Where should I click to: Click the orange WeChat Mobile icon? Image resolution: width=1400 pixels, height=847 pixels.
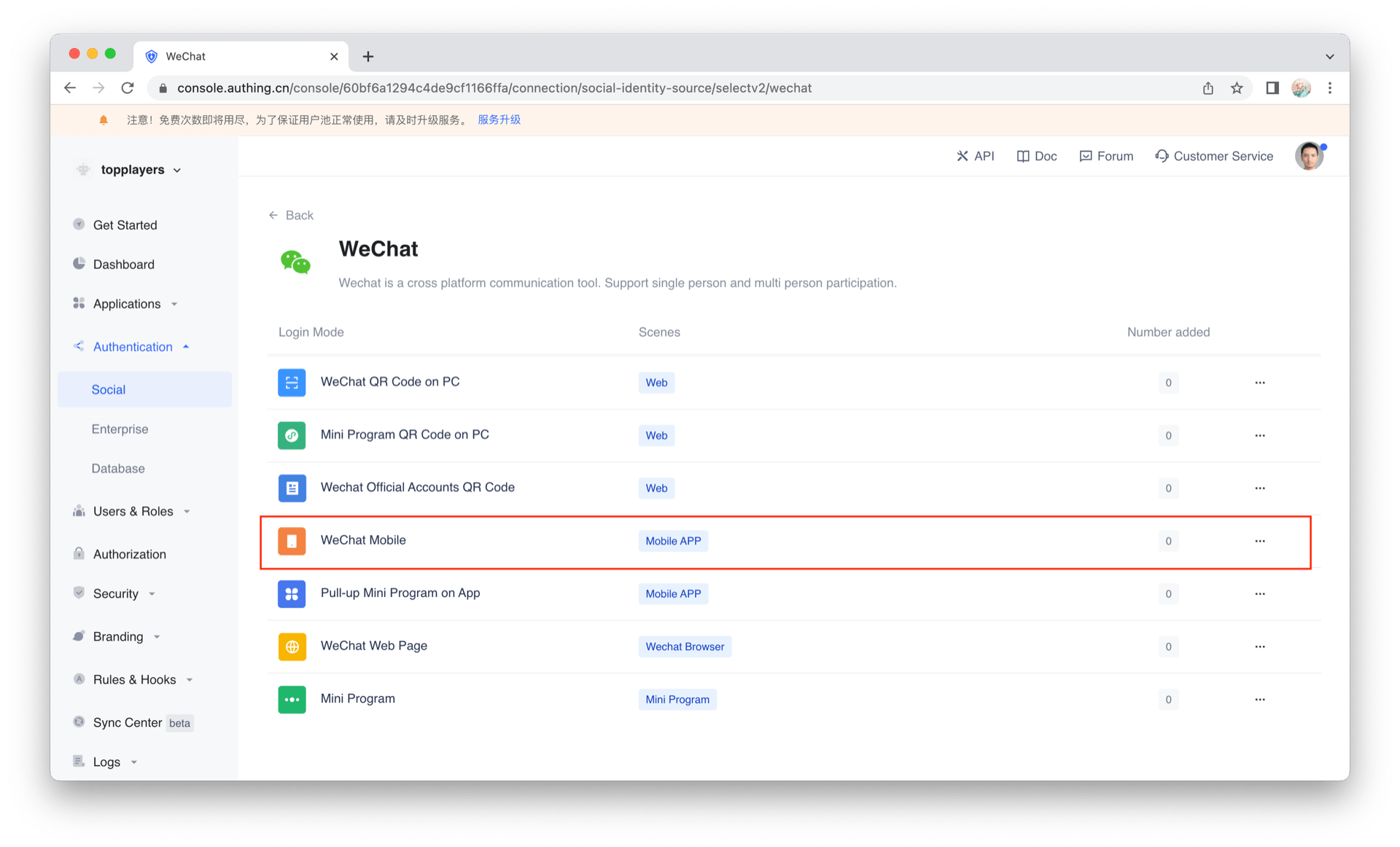point(292,541)
